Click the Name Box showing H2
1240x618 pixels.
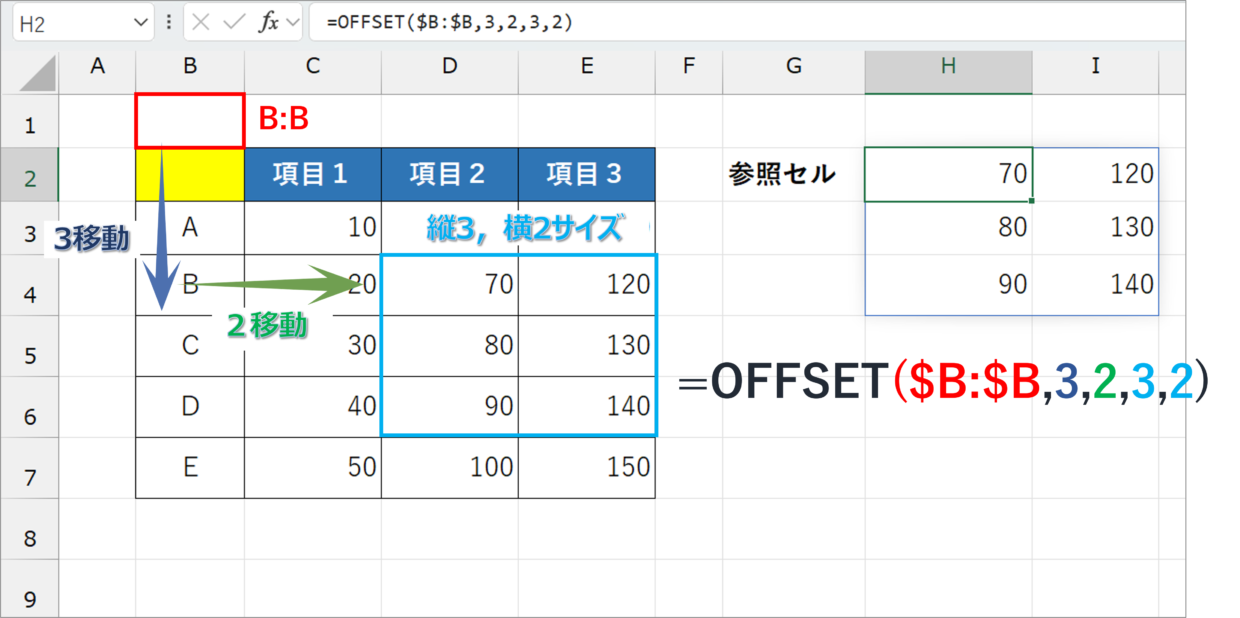(83, 22)
